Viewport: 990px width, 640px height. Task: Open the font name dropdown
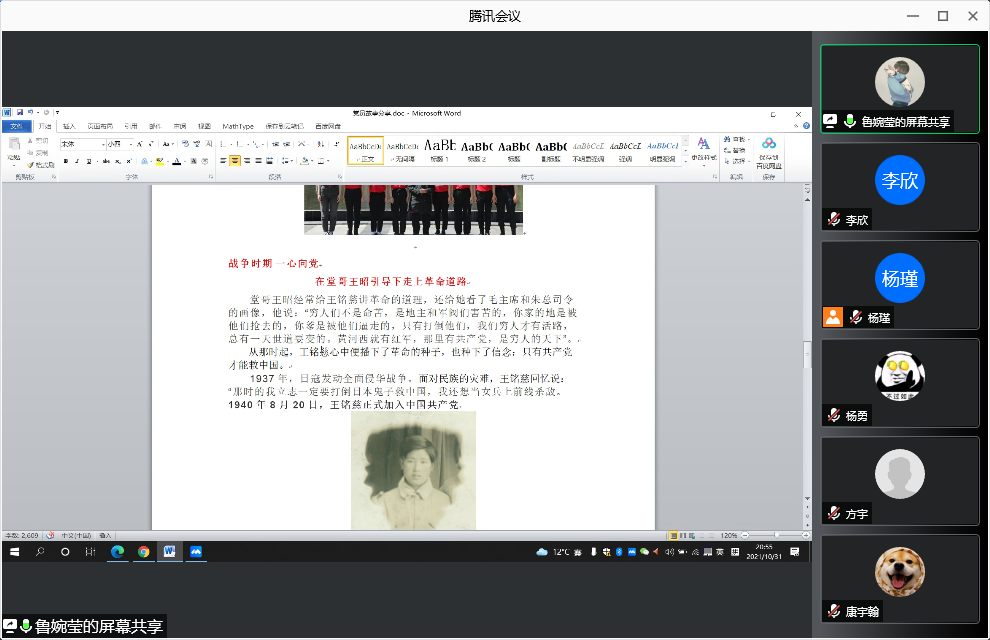[x=102, y=144]
